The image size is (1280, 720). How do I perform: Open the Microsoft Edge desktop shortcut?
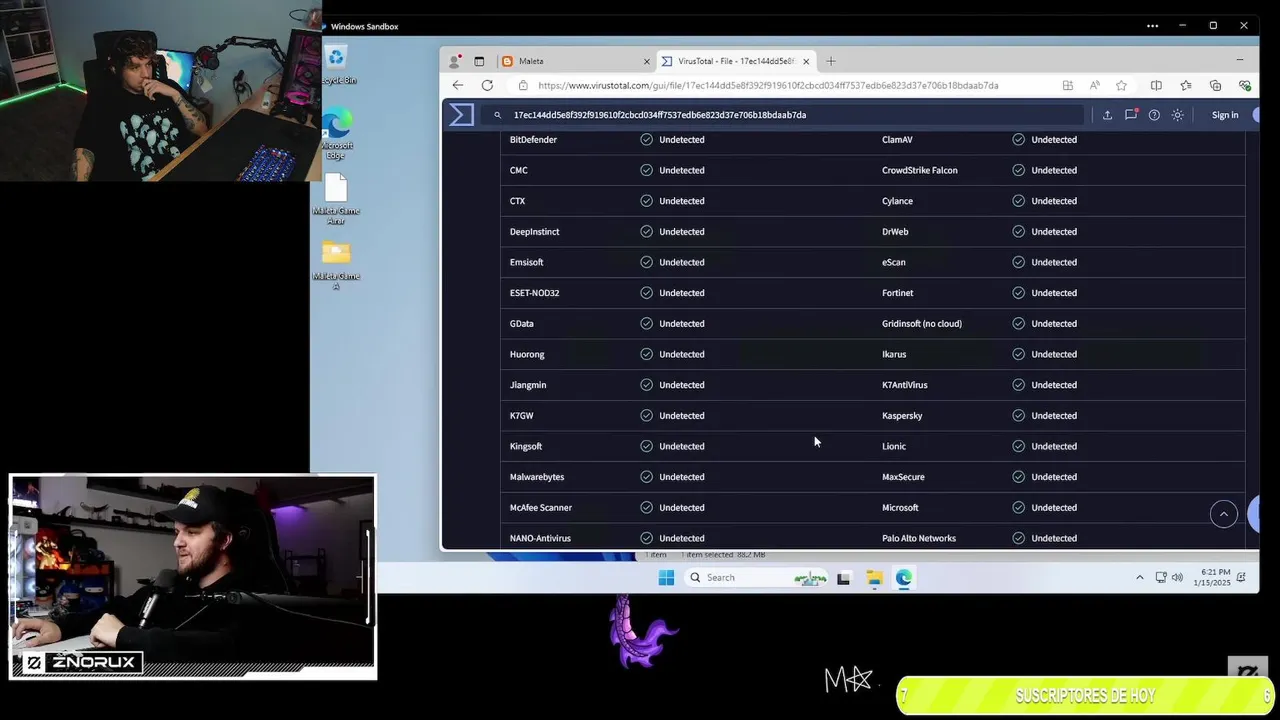coord(337,134)
